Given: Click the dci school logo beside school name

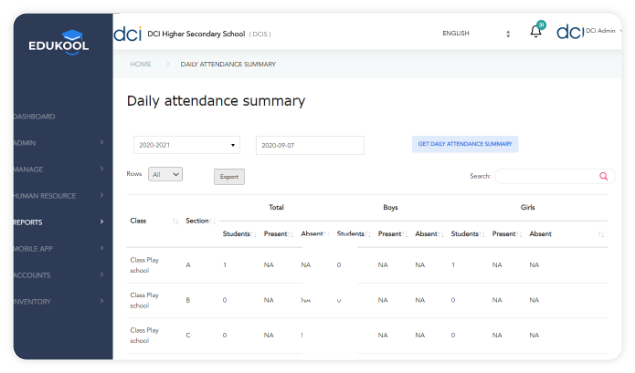Looking at the screenshot, I should coord(128,34).
